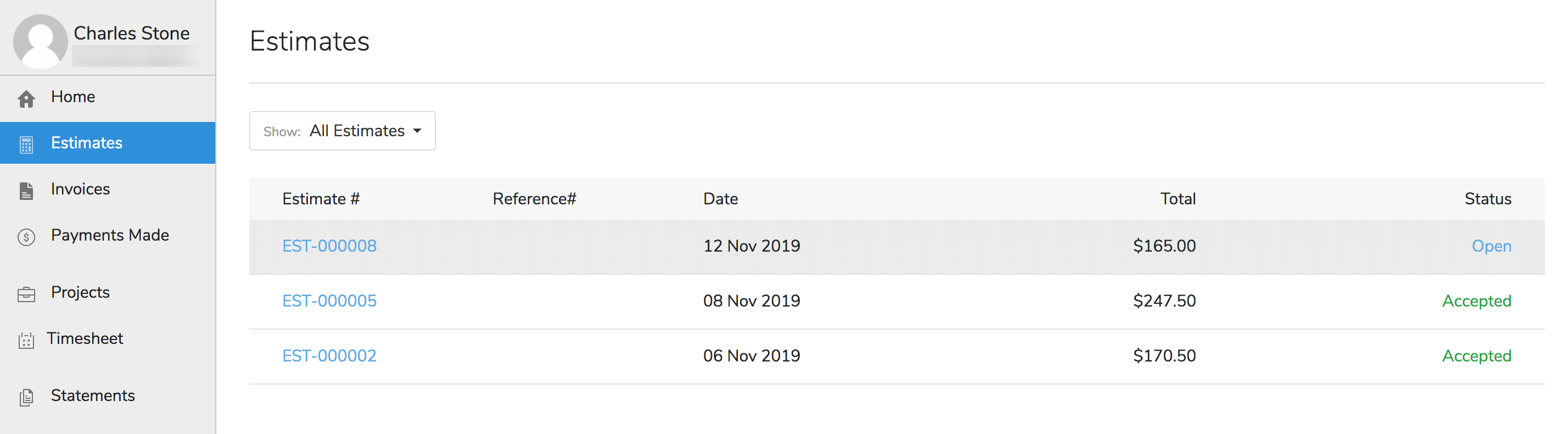This screenshot has height=434, width=1568.
Task: Click the Payments Made dollar icon
Action: click(x=27, y=235)
